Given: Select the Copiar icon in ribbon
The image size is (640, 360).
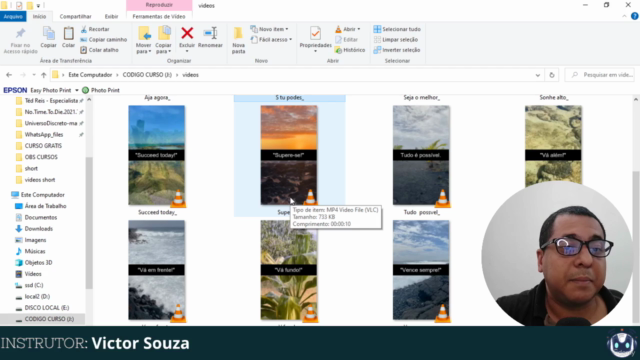Looking at the screenshot, I should pyautogui.click(x=49, y=33).
